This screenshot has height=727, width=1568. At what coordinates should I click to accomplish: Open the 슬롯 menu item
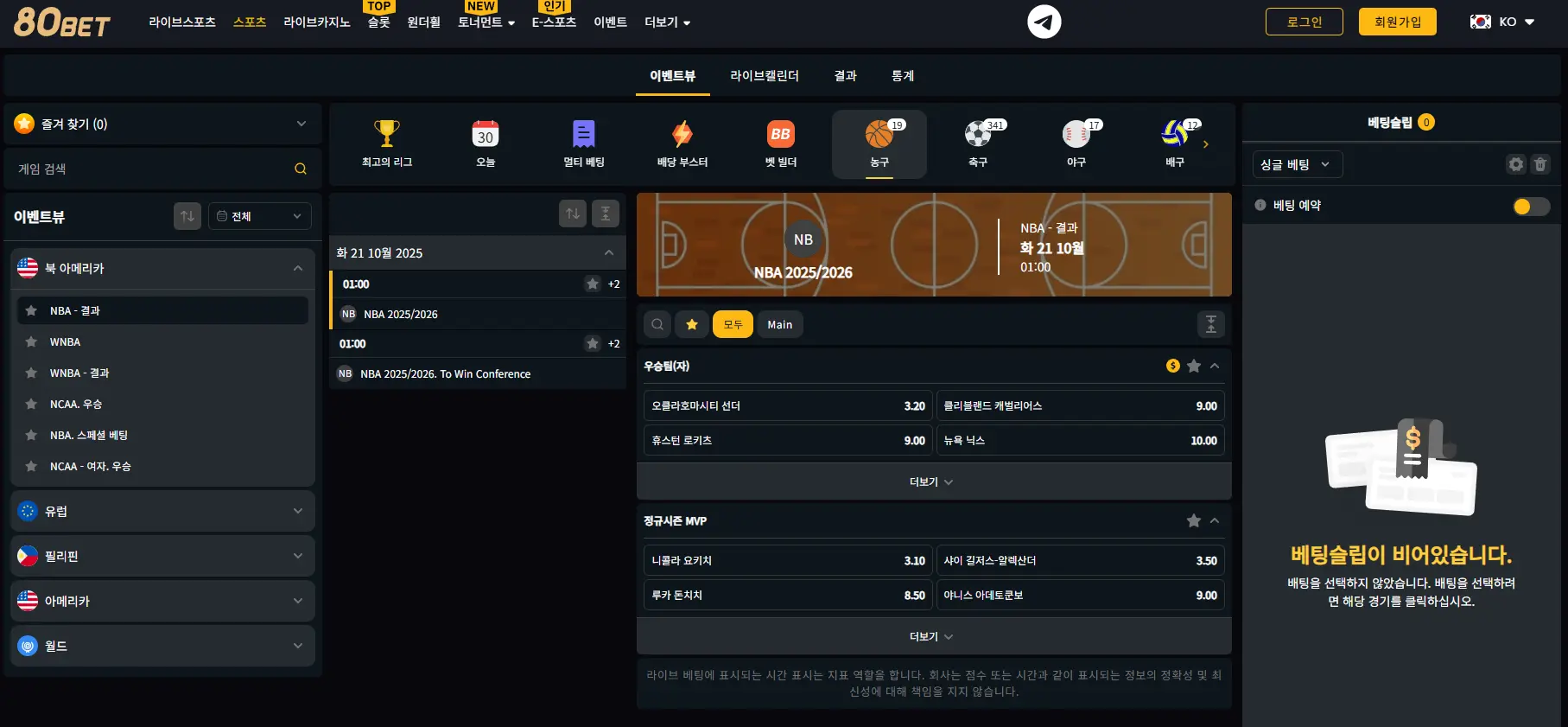[379, 22]
